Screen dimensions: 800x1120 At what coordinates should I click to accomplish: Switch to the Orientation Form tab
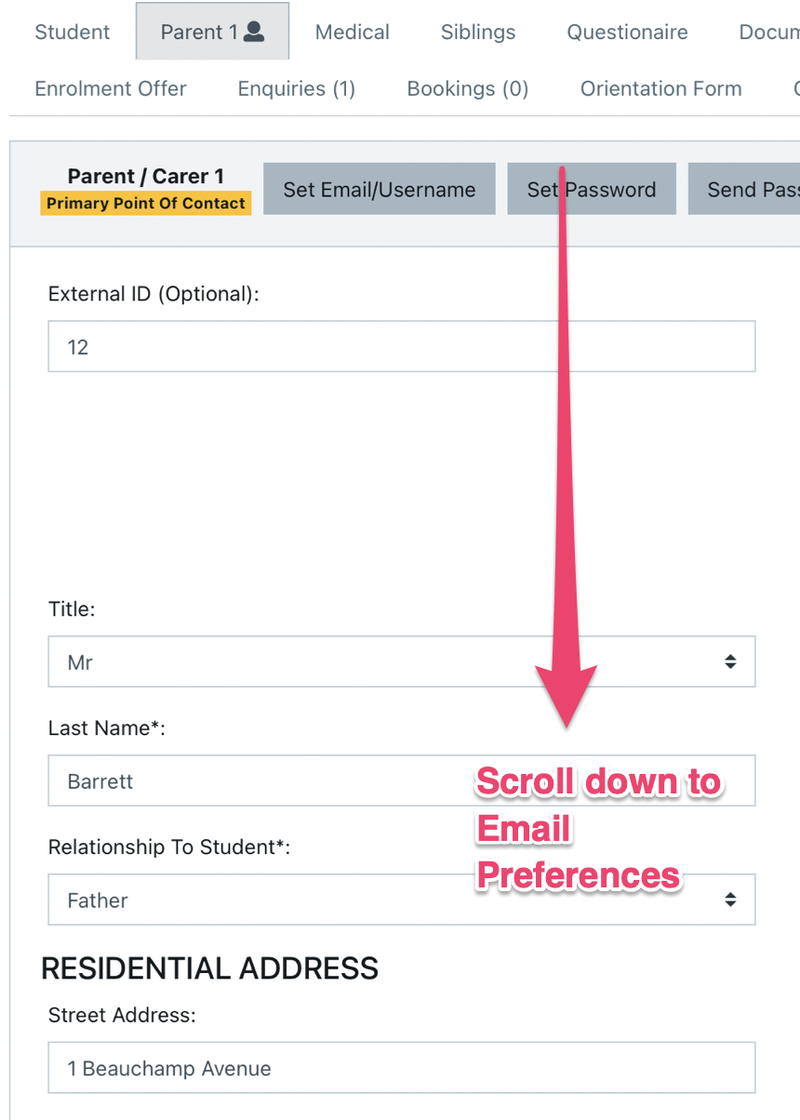[x=661, y=88]
